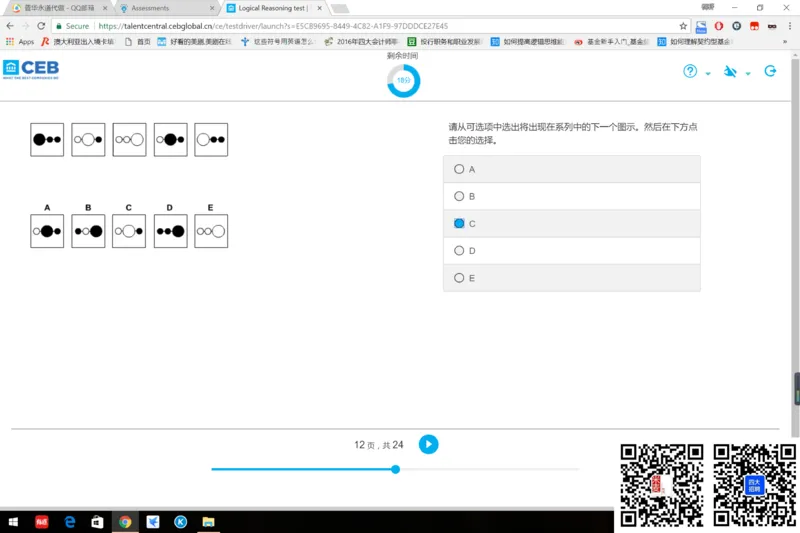Open the Windows Store taskbar icon
Image resolution: width=800 pixels, height=533 pixels.
coord(97,522)
